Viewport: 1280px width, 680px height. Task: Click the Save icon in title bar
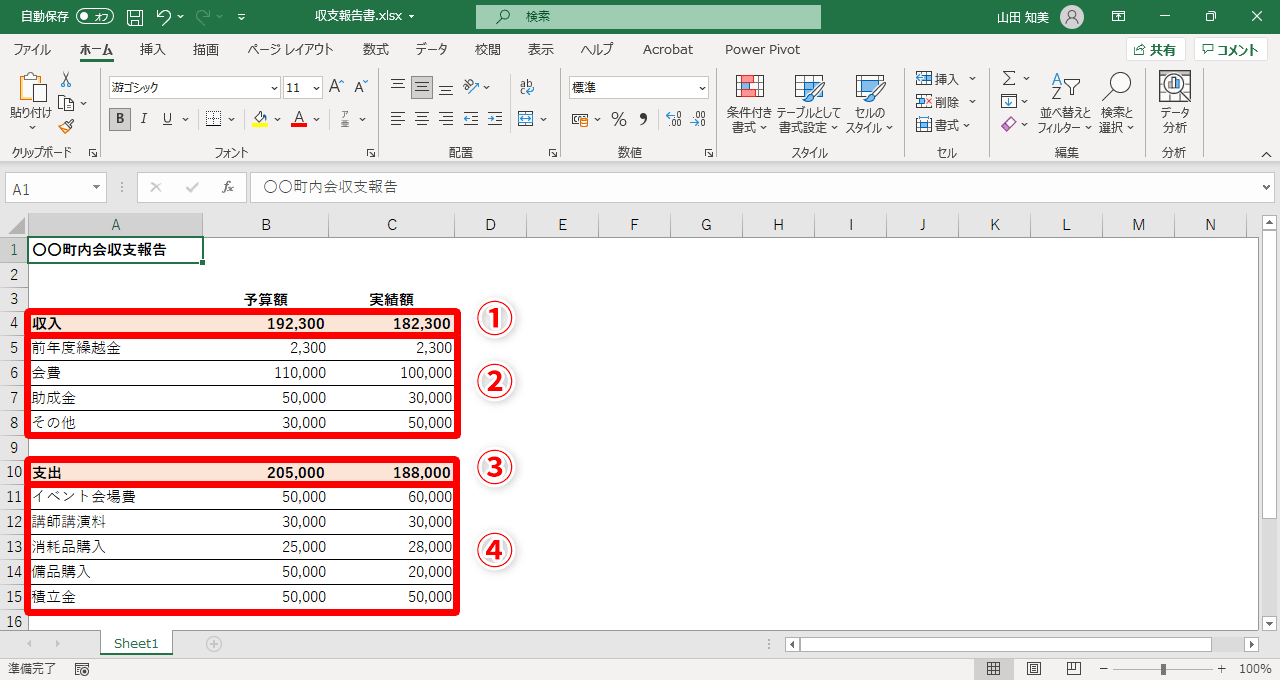[135, 17]
